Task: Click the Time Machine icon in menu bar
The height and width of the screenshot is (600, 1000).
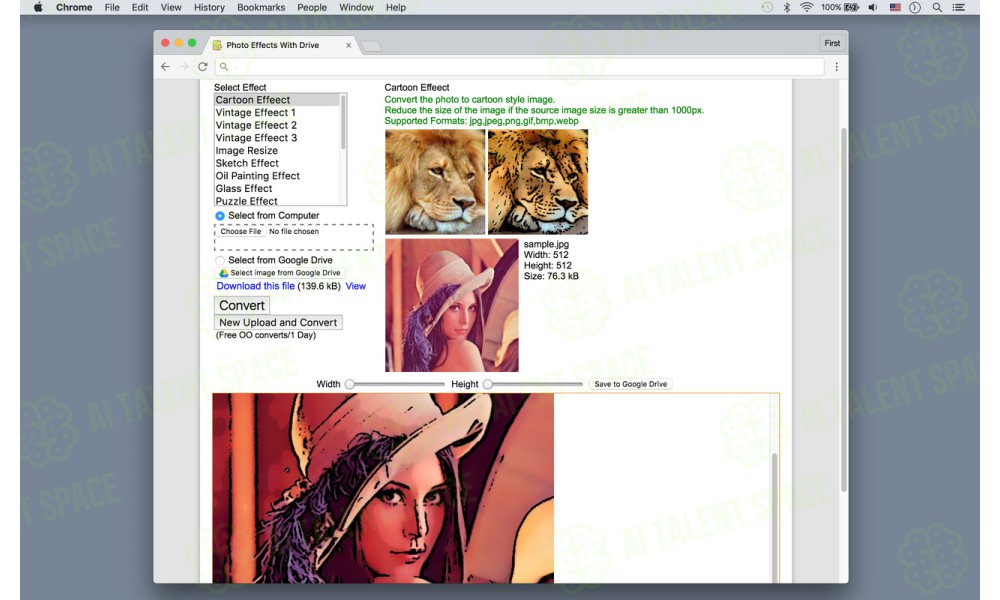Action: point(767,8)
